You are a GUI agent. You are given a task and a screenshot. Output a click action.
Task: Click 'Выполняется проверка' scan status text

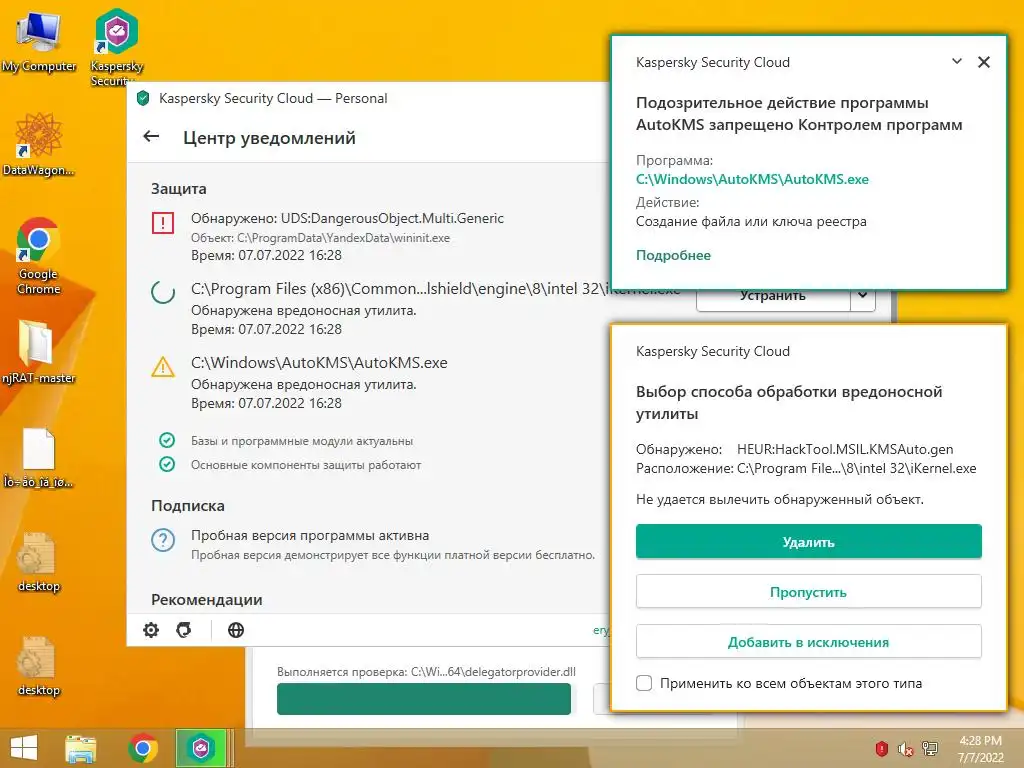426,672
